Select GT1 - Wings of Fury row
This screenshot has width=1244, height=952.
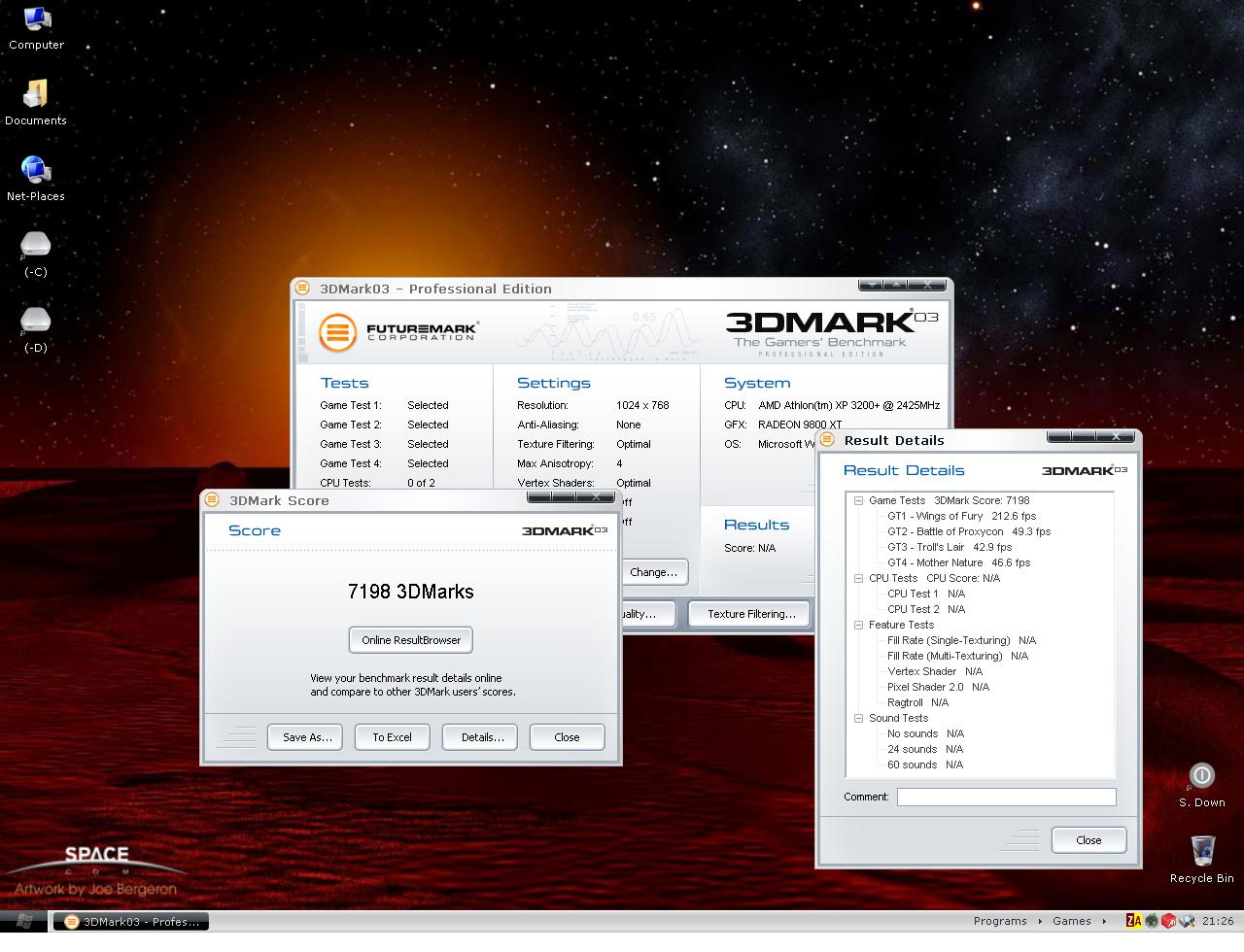(x=961, y=517)
